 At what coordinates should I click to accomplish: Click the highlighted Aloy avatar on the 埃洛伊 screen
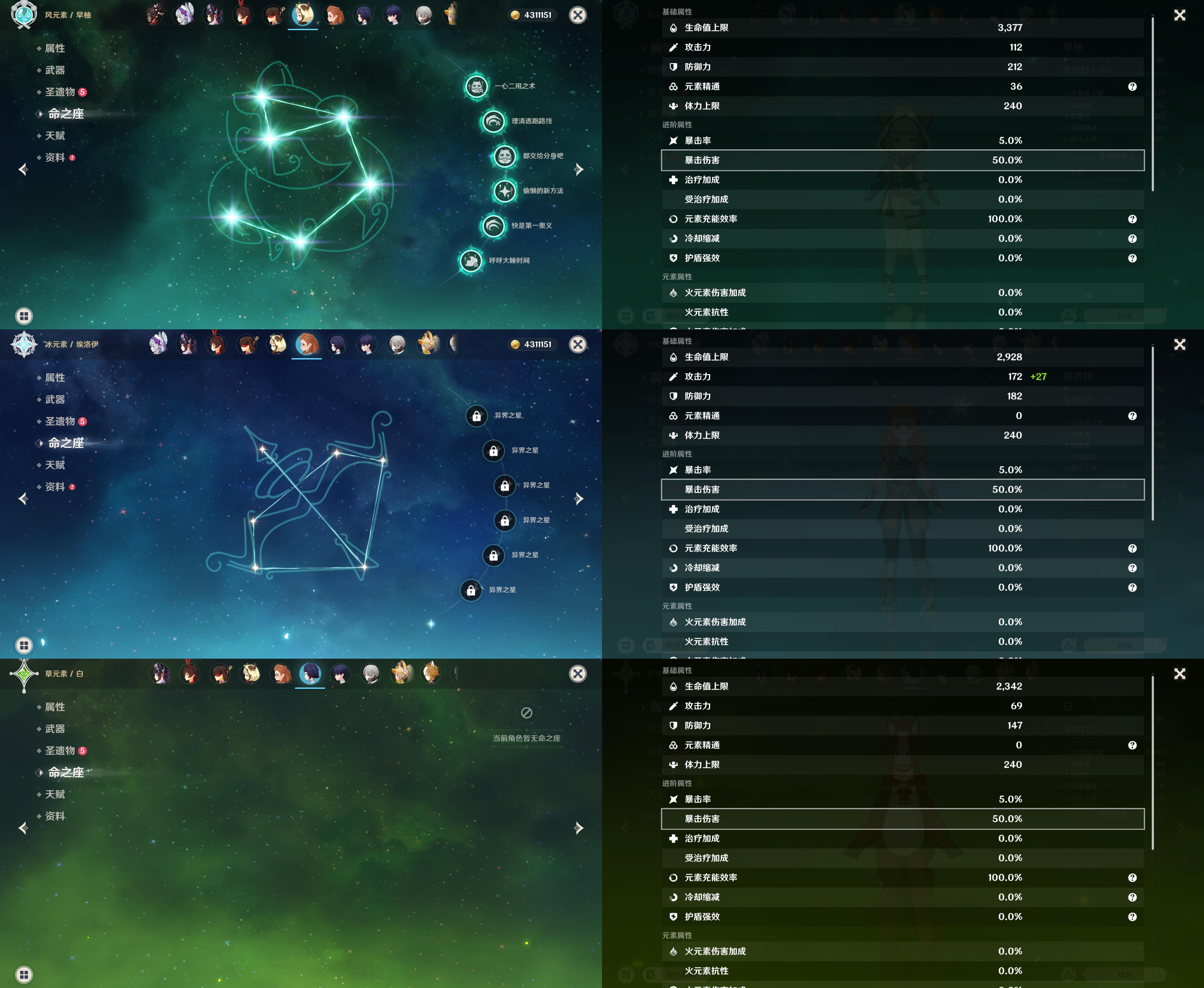tap(307, 344)
